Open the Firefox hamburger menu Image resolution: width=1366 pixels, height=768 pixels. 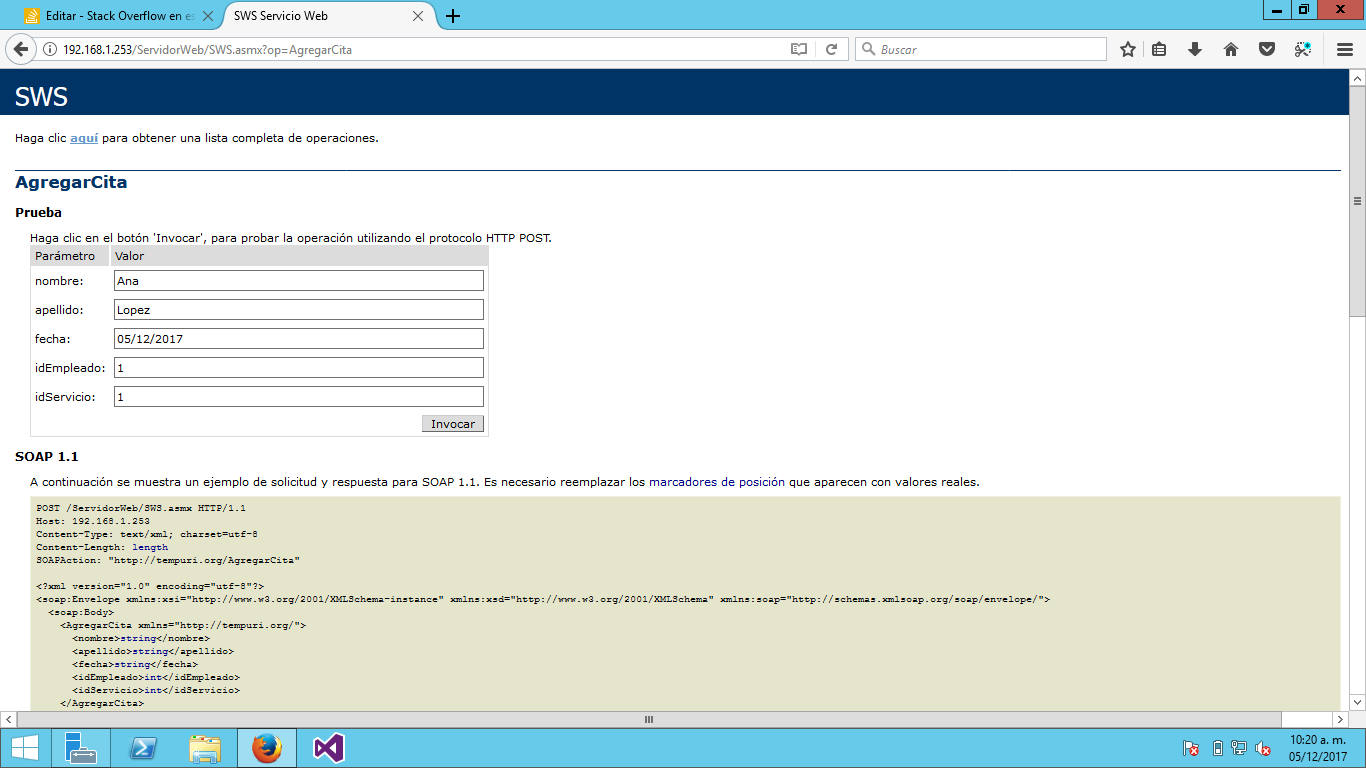click(1345, 49)
